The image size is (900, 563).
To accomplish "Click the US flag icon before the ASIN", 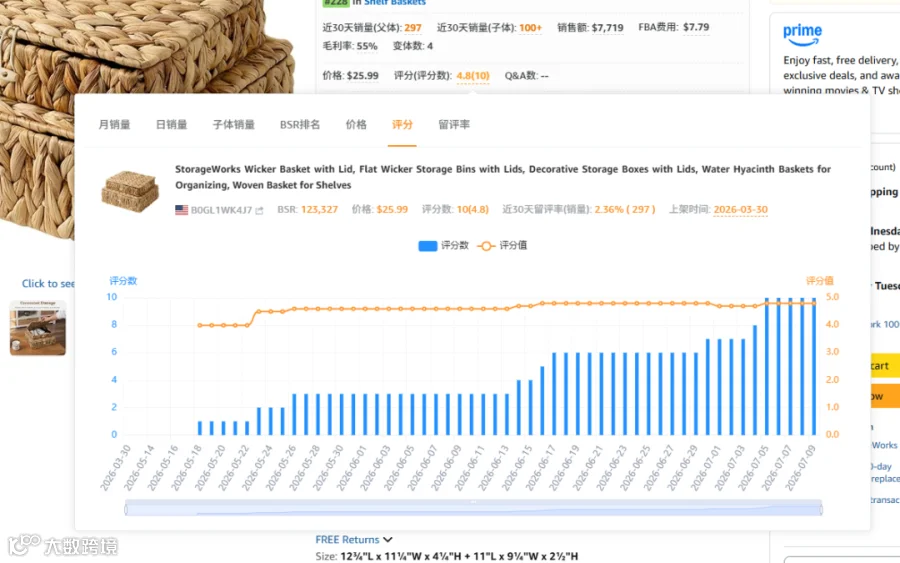I will (x=181, y=210).
